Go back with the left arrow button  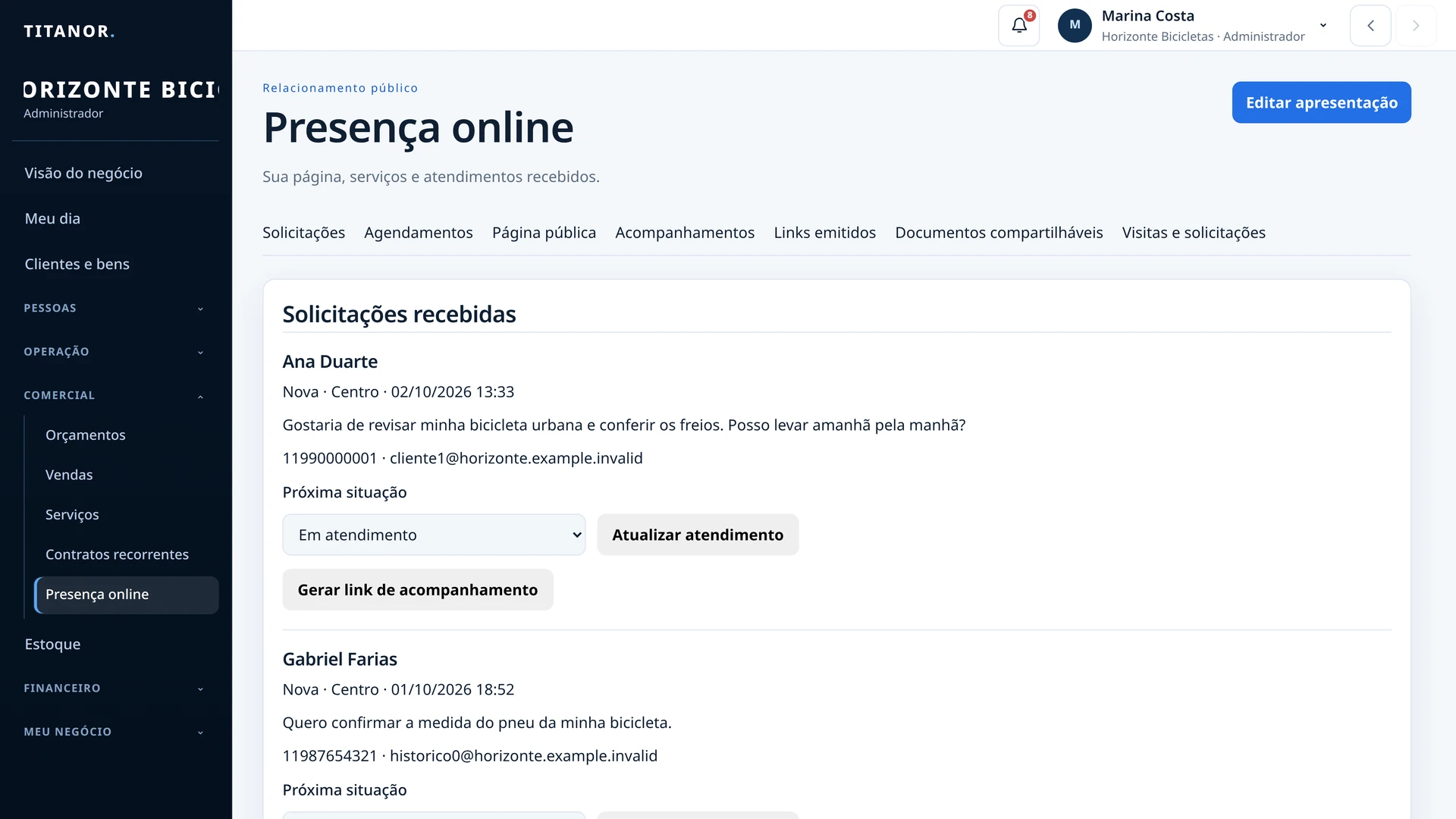coord(1370,26)
